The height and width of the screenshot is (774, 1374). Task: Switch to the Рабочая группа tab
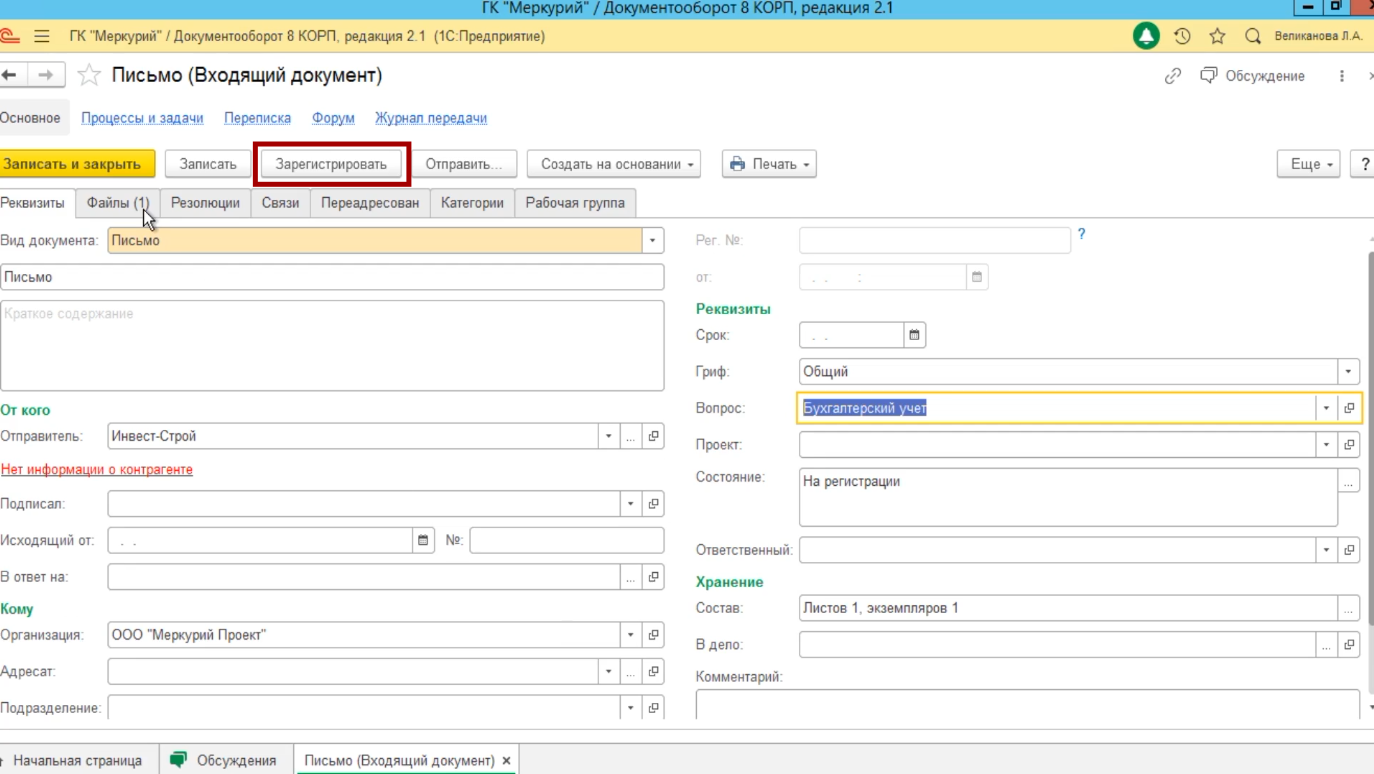pos(575,203)
